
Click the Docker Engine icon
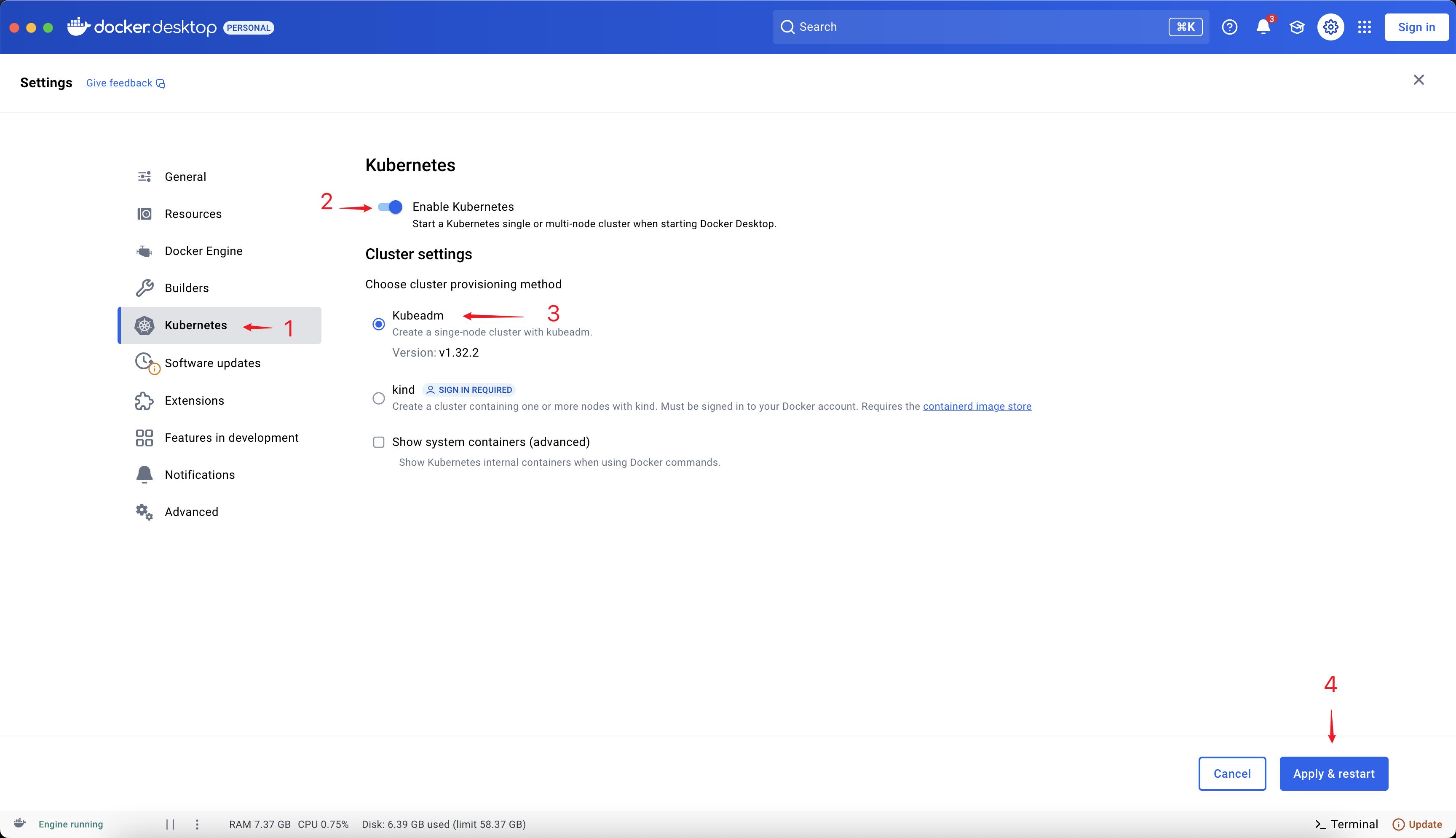pos(145,251)
